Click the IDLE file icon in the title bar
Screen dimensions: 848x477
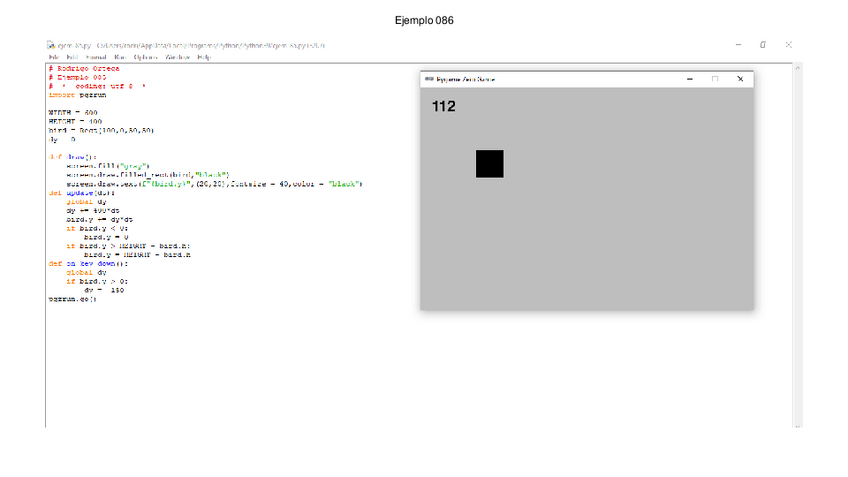pos(51,45)
